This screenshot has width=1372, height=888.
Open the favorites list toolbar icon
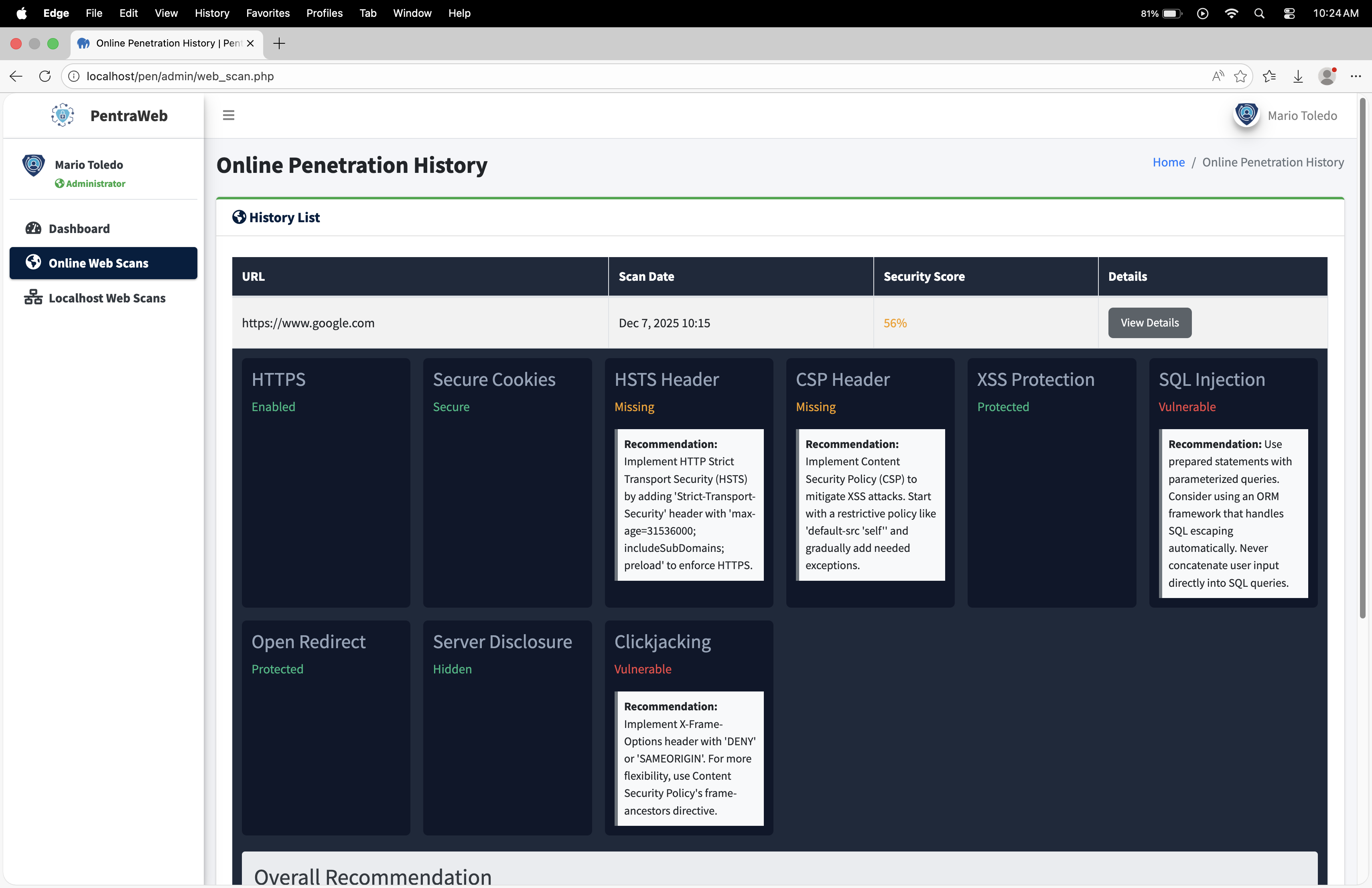[x=1269, y=76]
